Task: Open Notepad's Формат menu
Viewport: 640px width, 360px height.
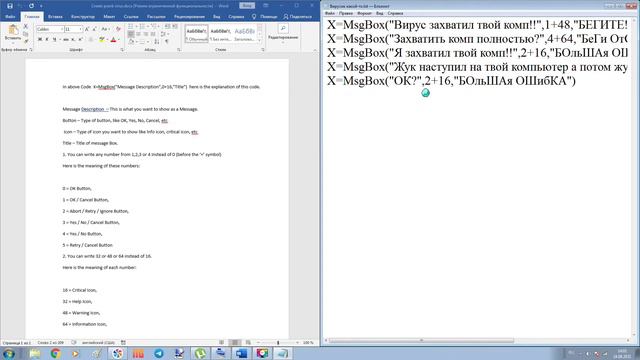Action: click(x=364, y=13)
